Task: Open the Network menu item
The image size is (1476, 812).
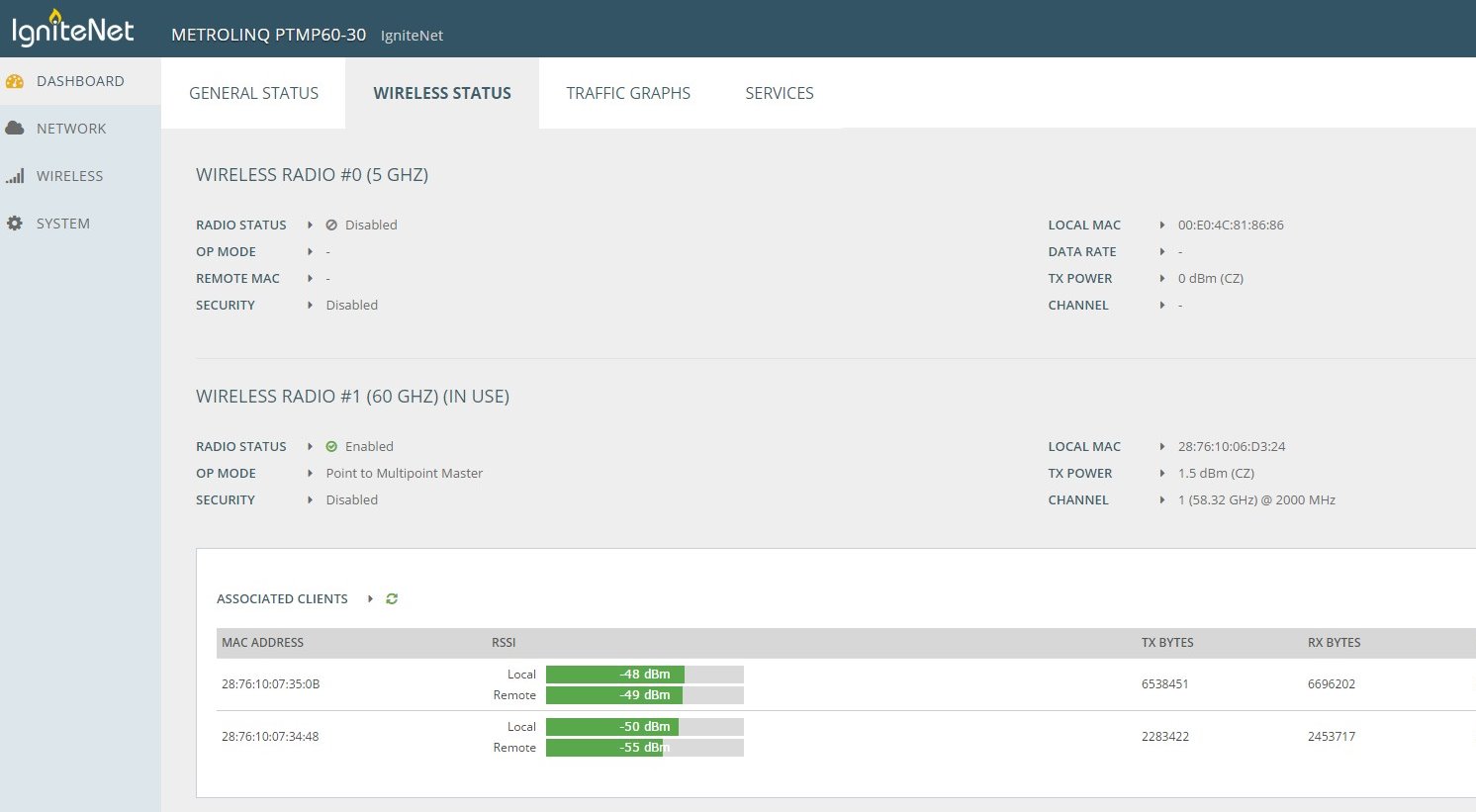Action: point(80,129)
